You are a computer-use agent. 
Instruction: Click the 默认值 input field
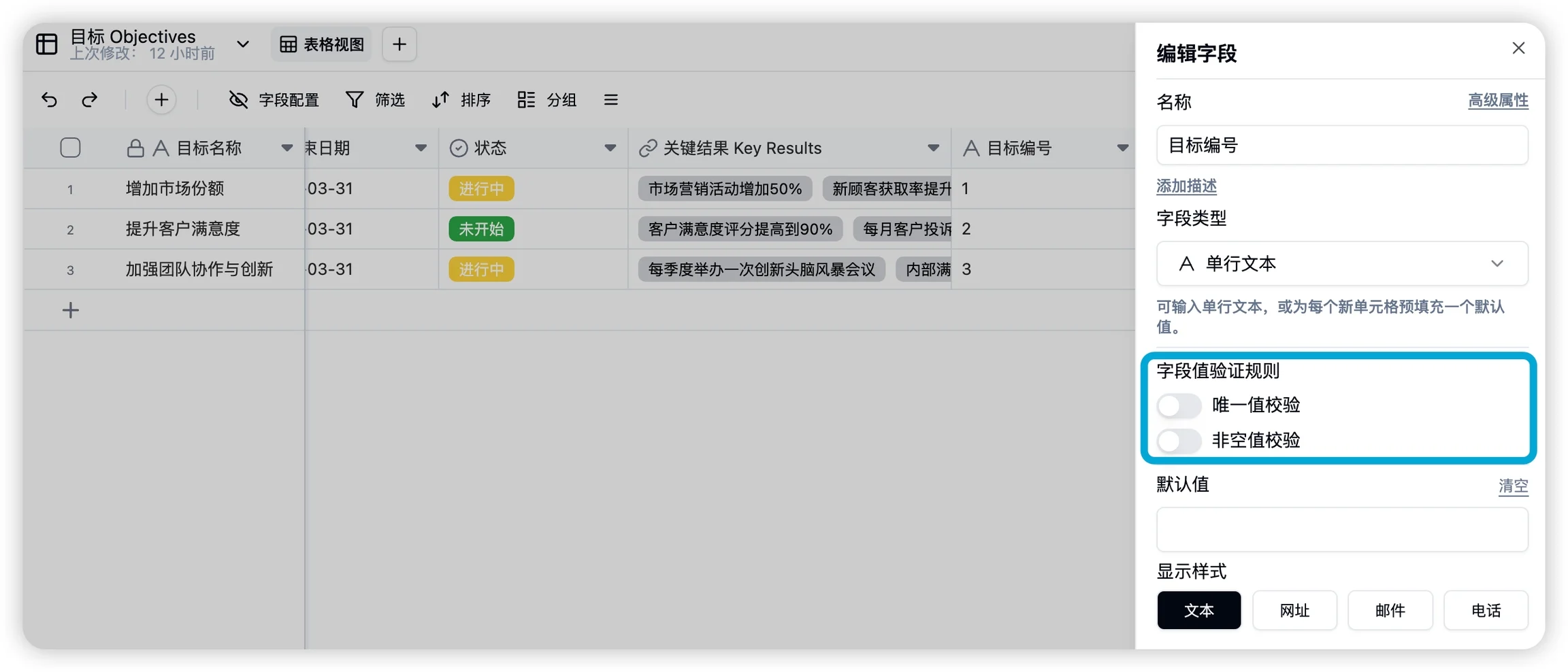click(1342, 529)
